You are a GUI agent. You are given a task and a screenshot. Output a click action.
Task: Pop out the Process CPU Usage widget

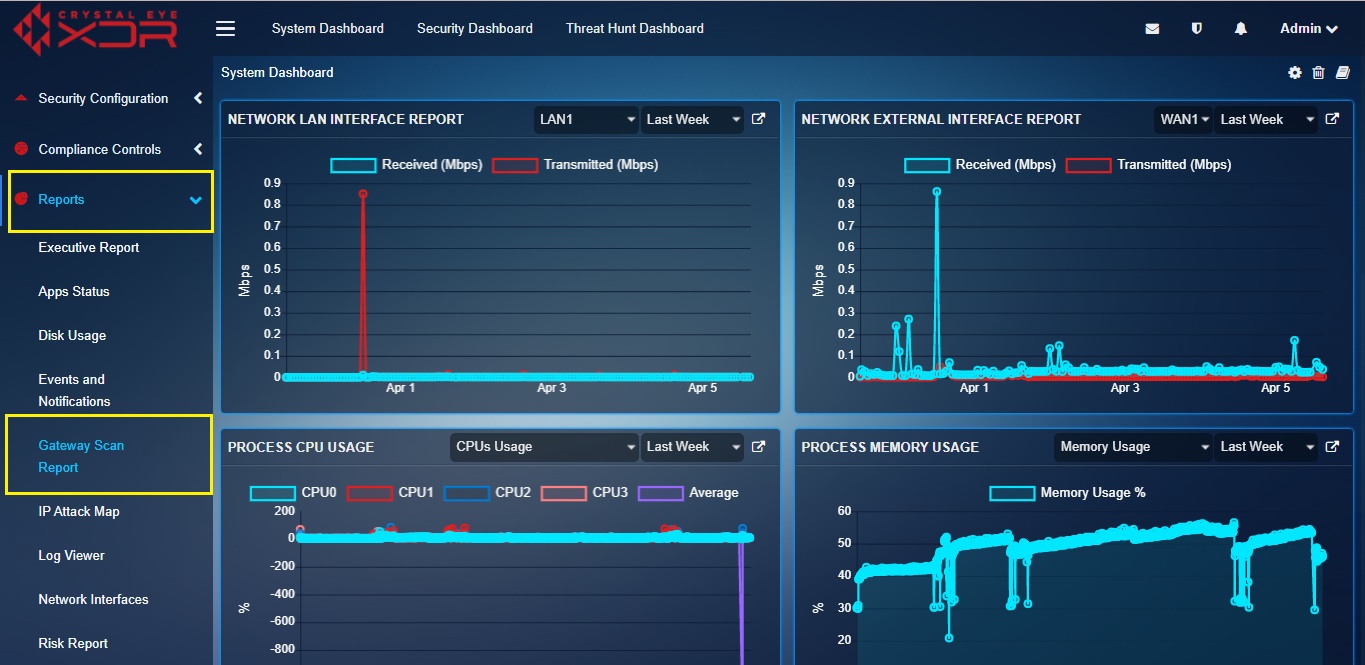758,447
